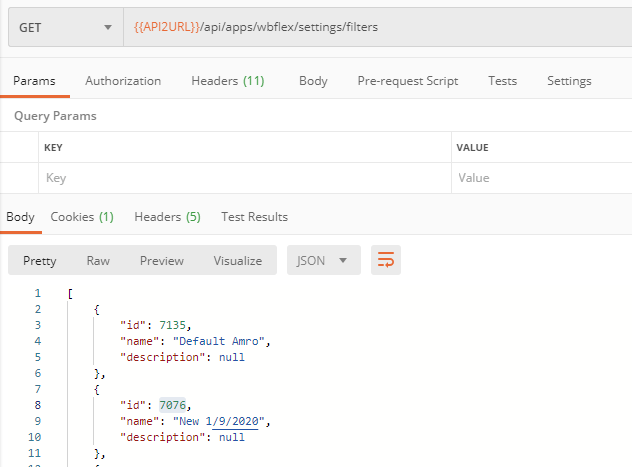Go to the Tests tab
Image resolution: width=632 pixels, height=467 pixels.
click(502, 81)
